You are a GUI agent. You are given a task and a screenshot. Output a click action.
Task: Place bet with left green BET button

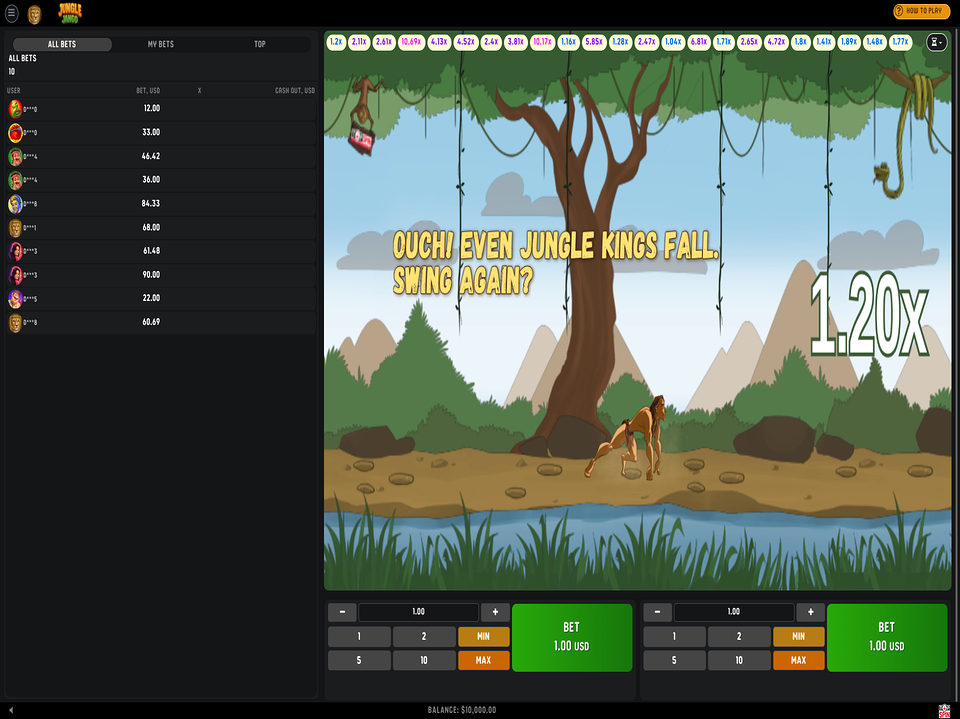click(x=572, y=637)
